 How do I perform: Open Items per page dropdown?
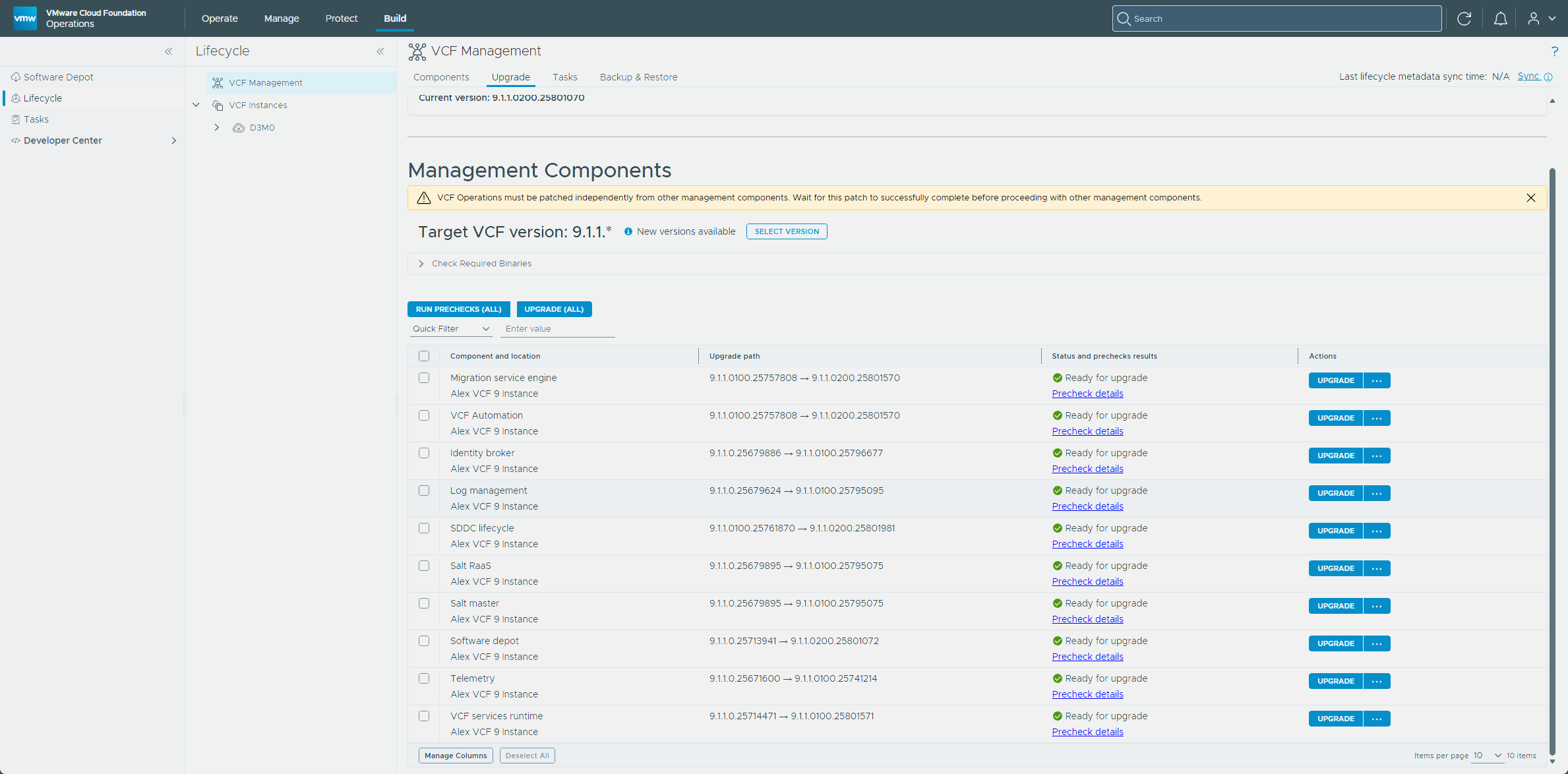(1488, 756)
